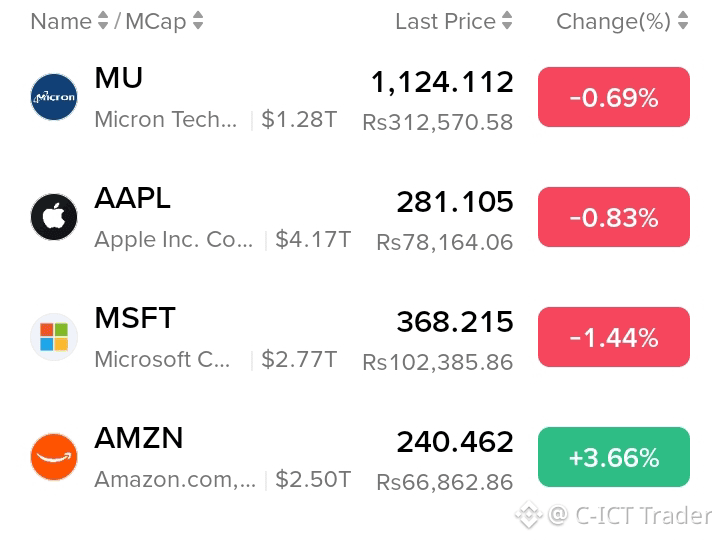
Task: Click the AMZN price 240.462
Action: point(455,442)
